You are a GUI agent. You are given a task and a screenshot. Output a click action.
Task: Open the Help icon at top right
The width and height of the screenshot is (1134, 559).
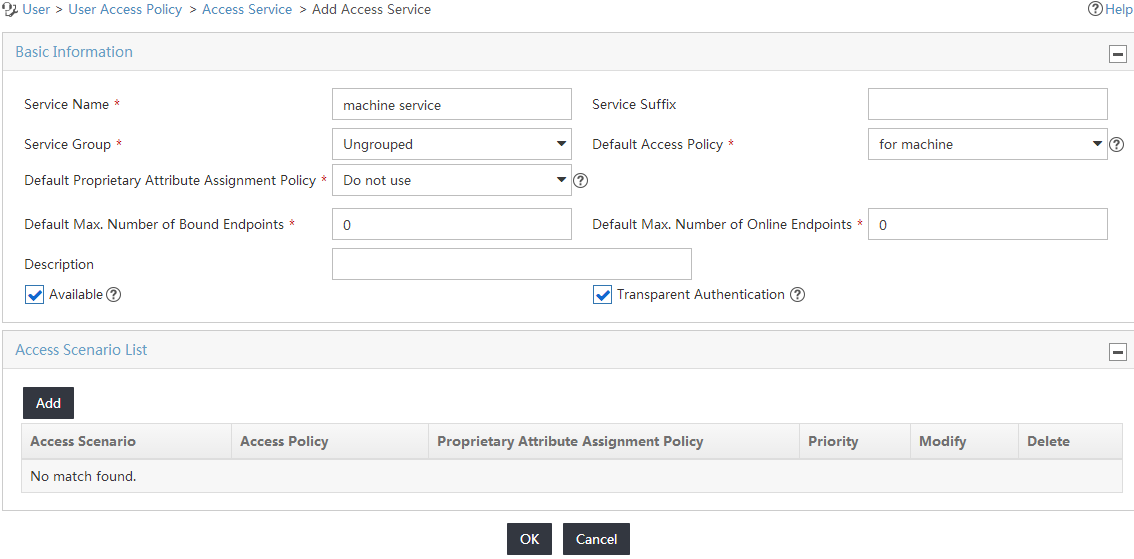click(x=1095, y=9)
